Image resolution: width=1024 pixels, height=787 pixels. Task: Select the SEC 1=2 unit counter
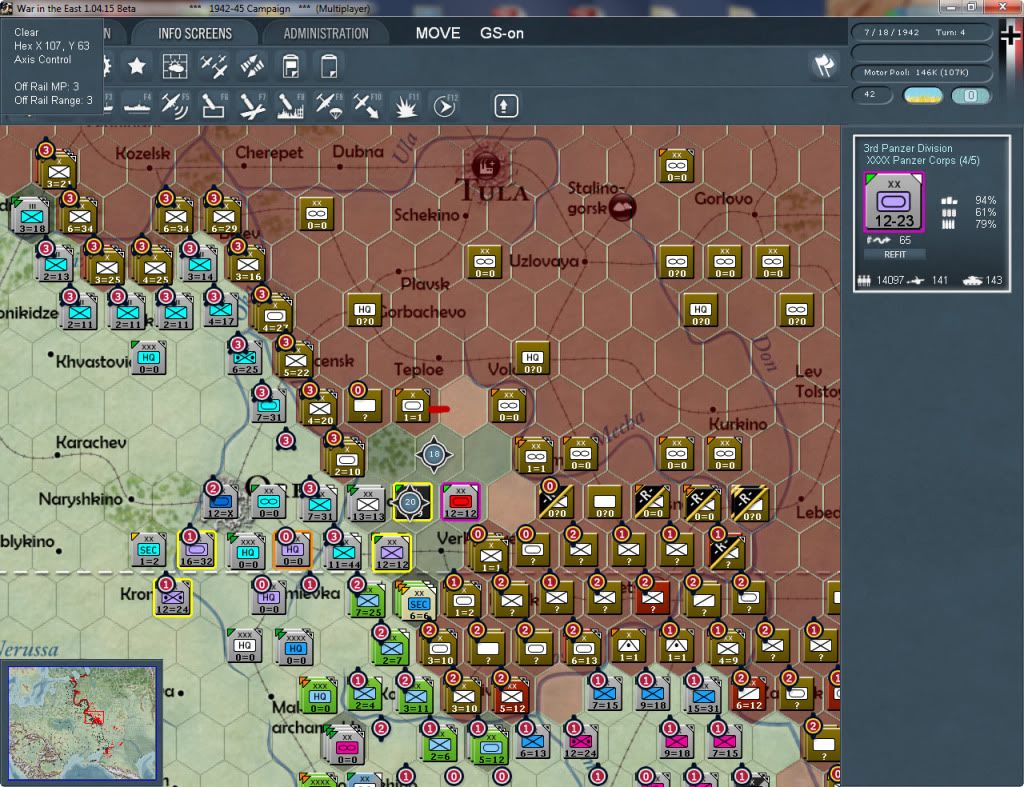tap(148, 550)
